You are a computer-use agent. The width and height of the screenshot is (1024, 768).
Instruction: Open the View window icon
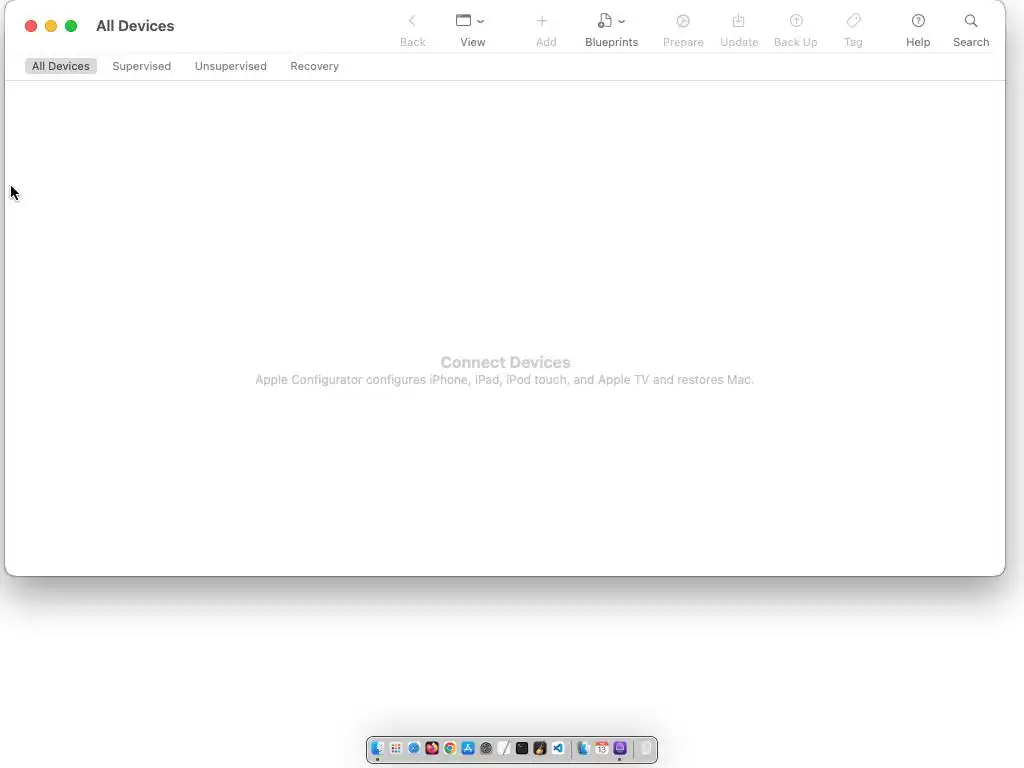[x=463, y=21]
